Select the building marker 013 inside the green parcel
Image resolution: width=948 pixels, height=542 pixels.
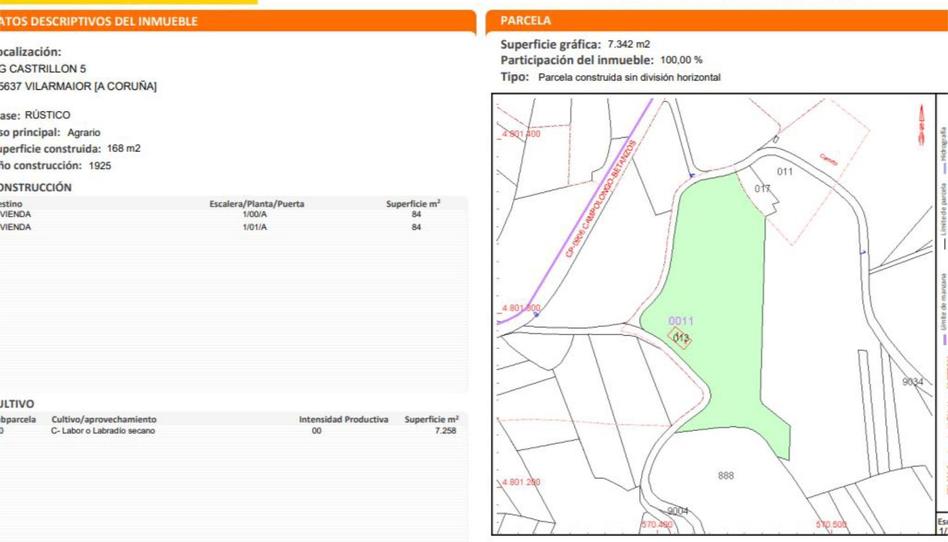pos(681,338)
